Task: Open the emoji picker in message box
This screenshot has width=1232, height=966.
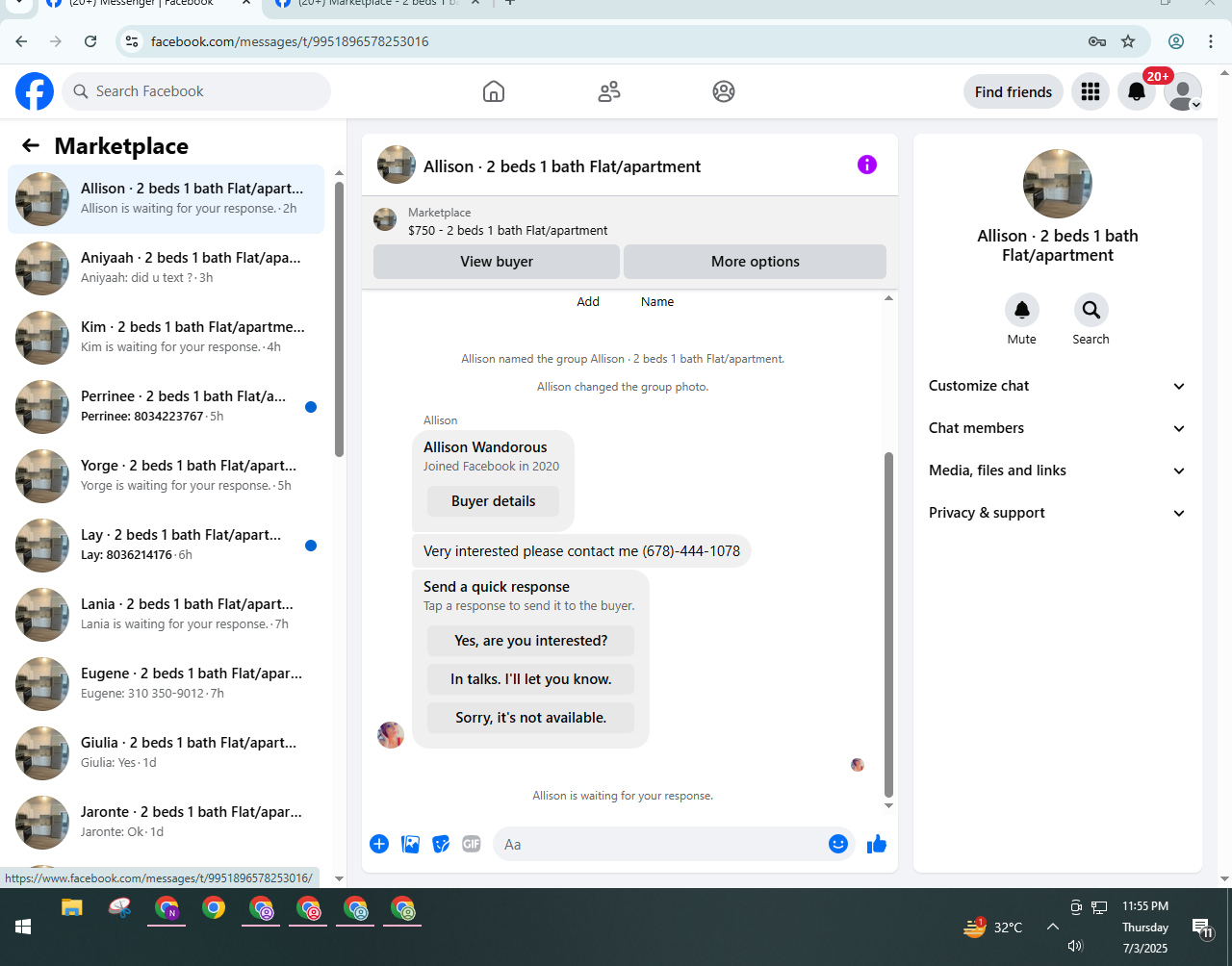Action: pos(838,844)
